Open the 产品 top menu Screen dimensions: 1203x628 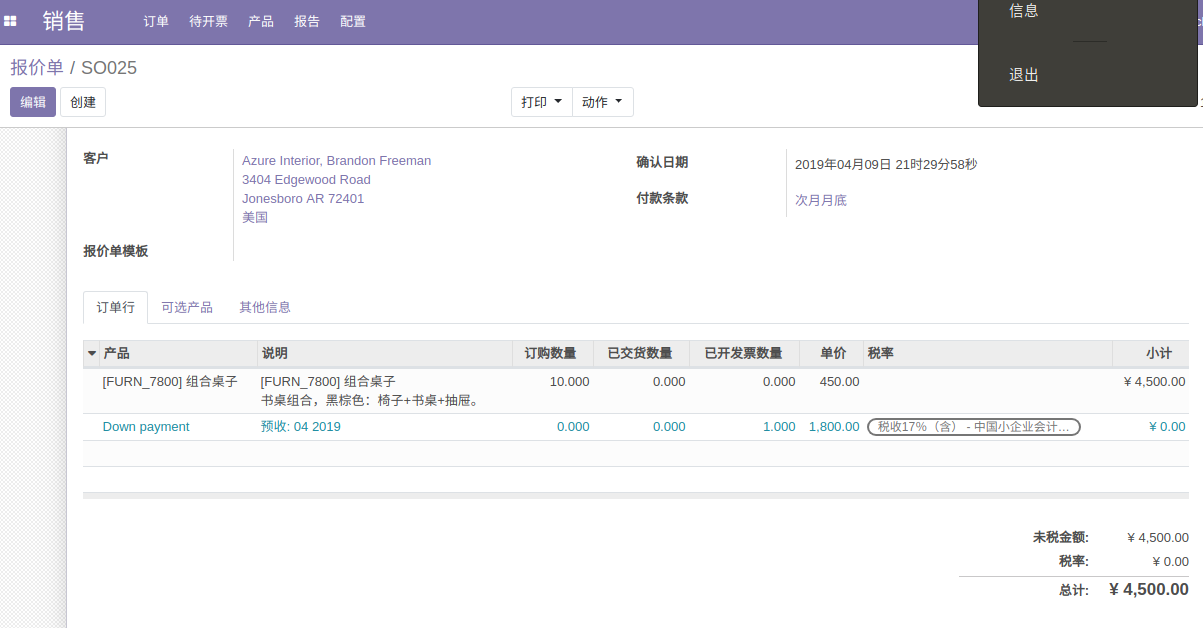261,21
